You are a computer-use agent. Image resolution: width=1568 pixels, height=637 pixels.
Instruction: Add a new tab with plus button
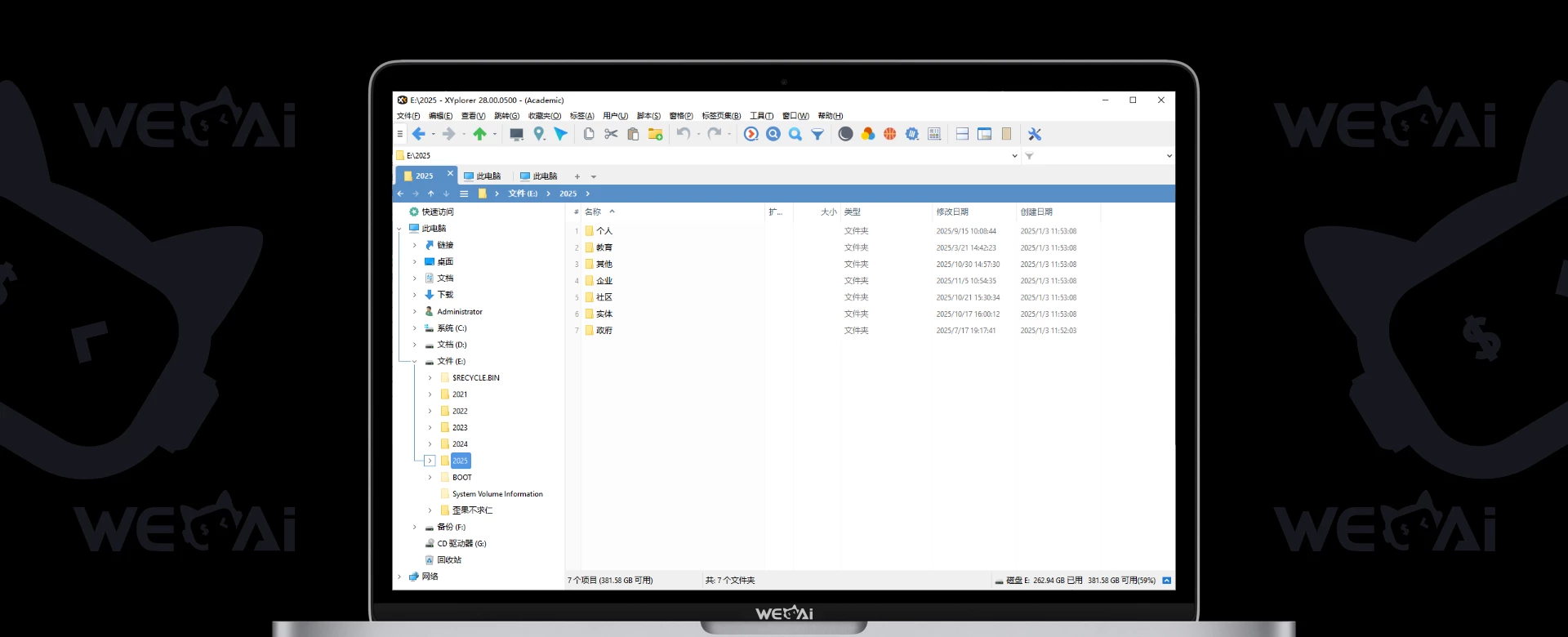point(577,176)
